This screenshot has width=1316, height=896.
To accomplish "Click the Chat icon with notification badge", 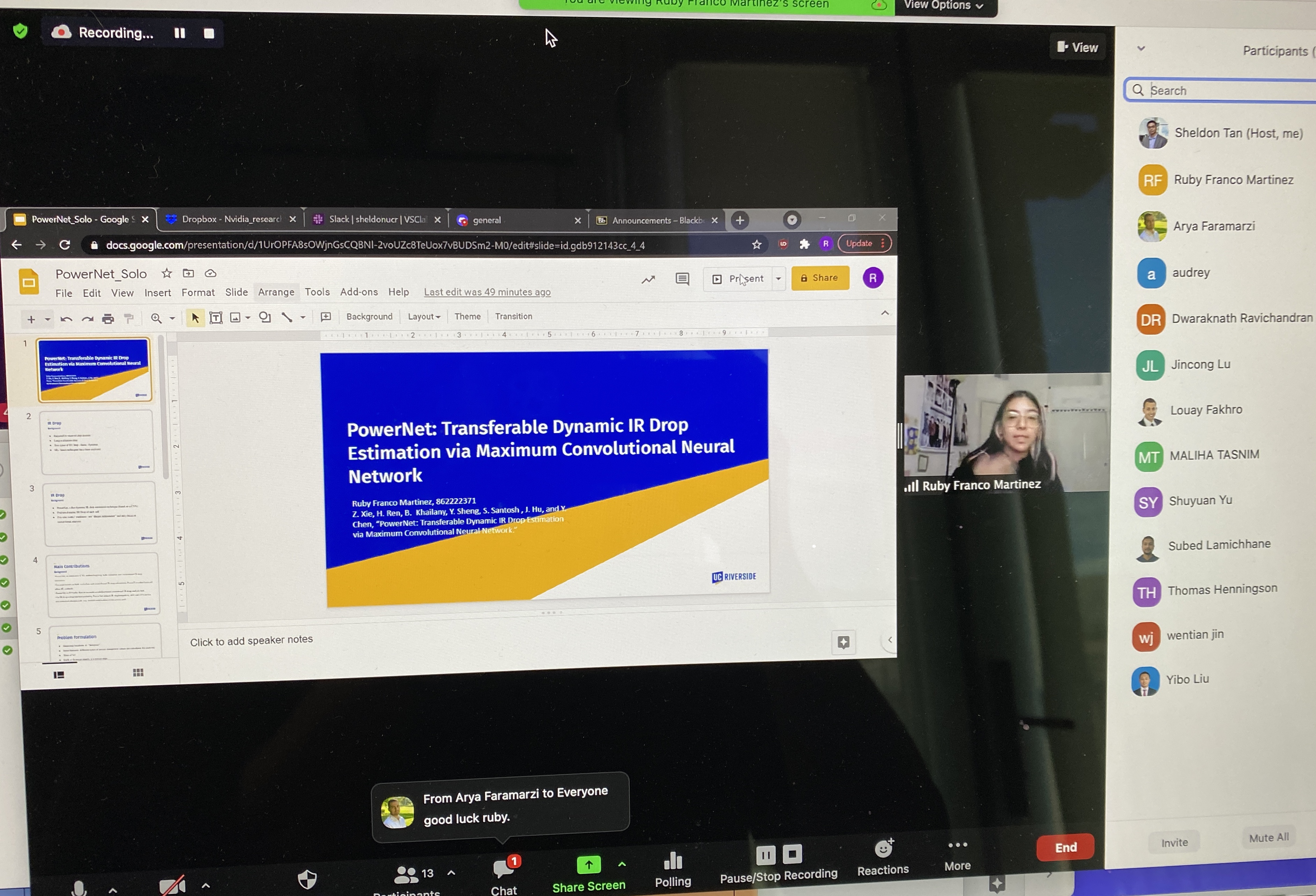I will point(504,869).
